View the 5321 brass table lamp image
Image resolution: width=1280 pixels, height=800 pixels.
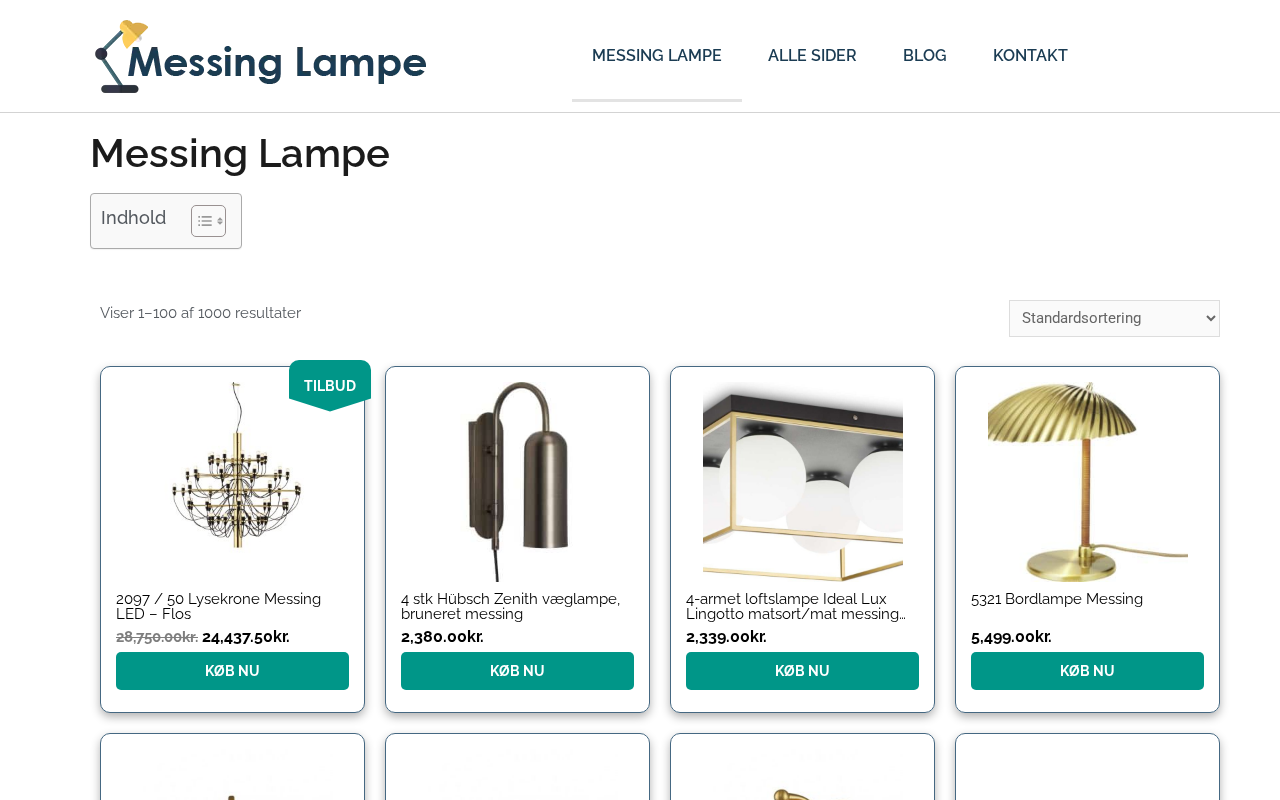tap(1088, 481)
